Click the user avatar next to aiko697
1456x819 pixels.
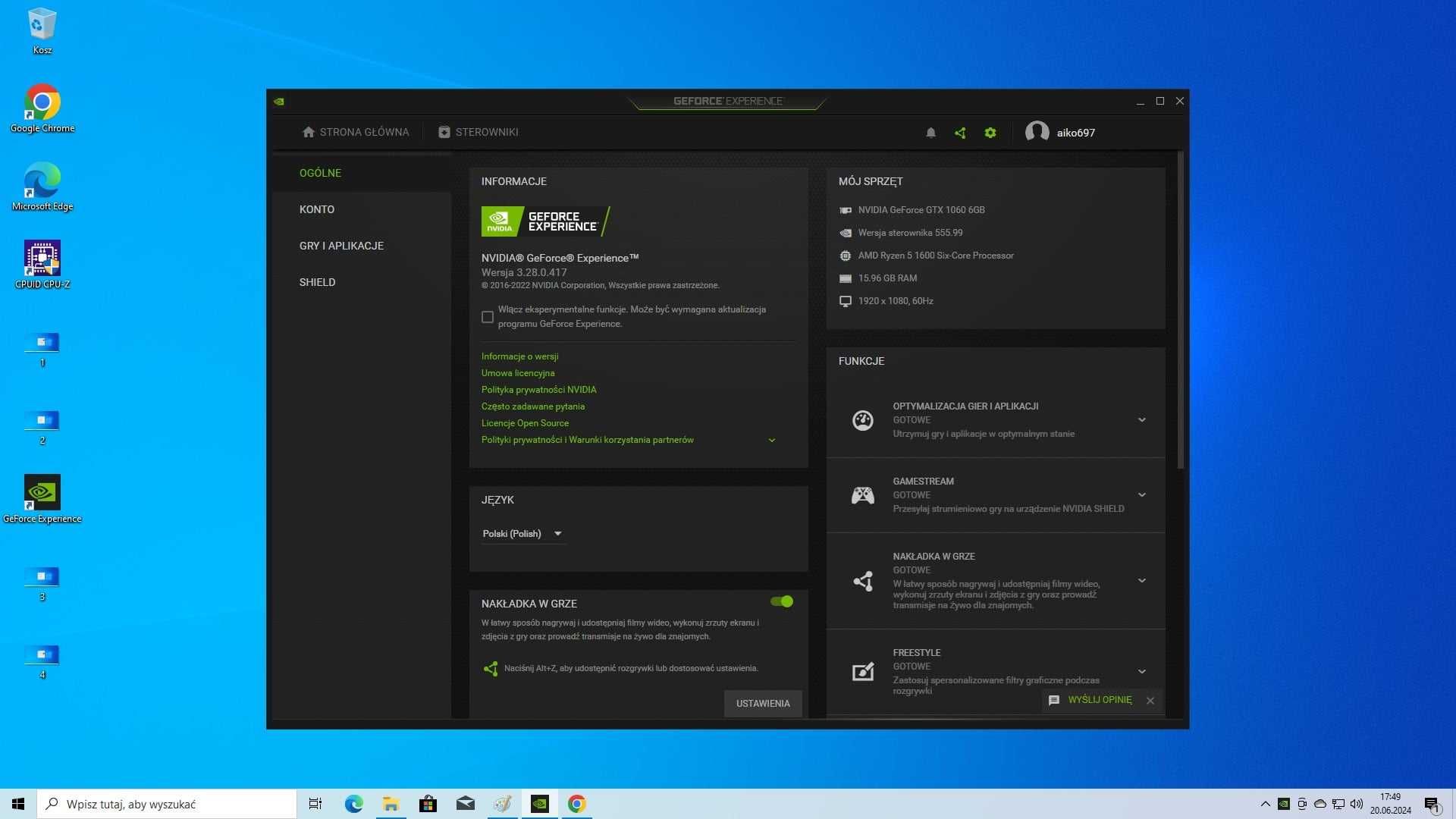pos(1037,132)
